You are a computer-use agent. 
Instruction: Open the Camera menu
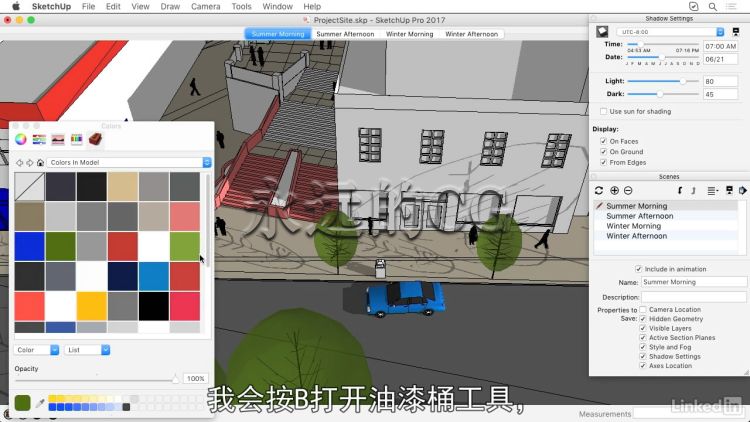click(206, 7)
